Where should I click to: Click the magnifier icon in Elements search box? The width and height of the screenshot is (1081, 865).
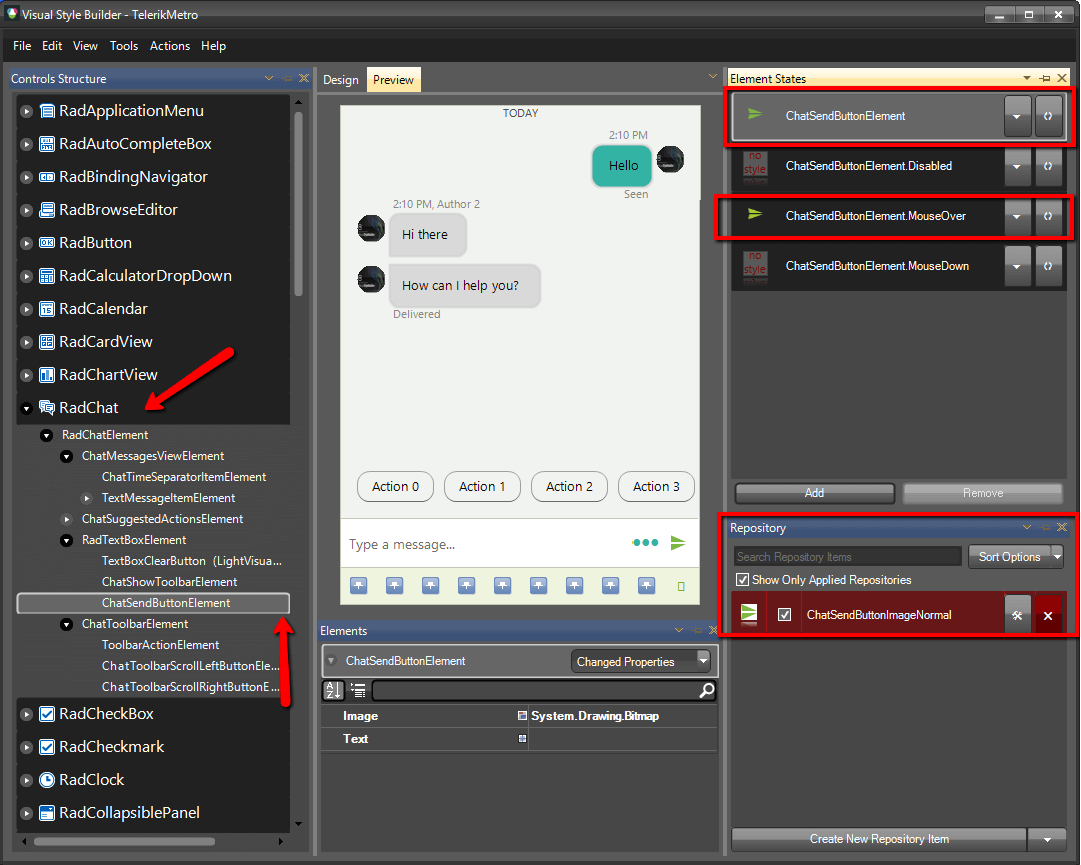pyautogui.click(x=707, y=691)
